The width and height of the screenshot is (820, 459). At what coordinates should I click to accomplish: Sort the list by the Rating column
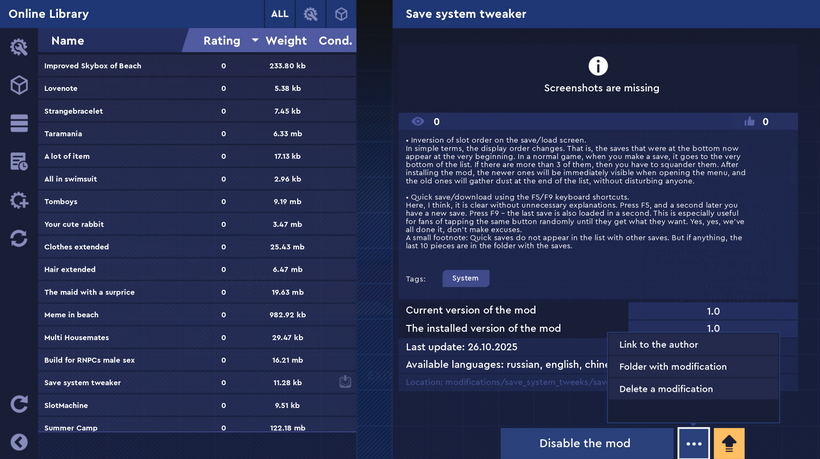click(222, 41)
